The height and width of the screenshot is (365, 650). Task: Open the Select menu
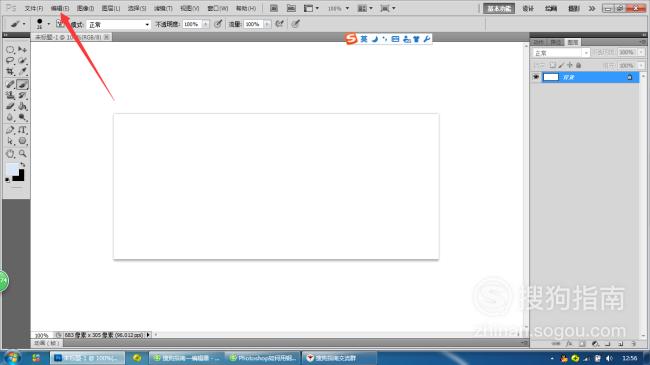pos(137,8)
